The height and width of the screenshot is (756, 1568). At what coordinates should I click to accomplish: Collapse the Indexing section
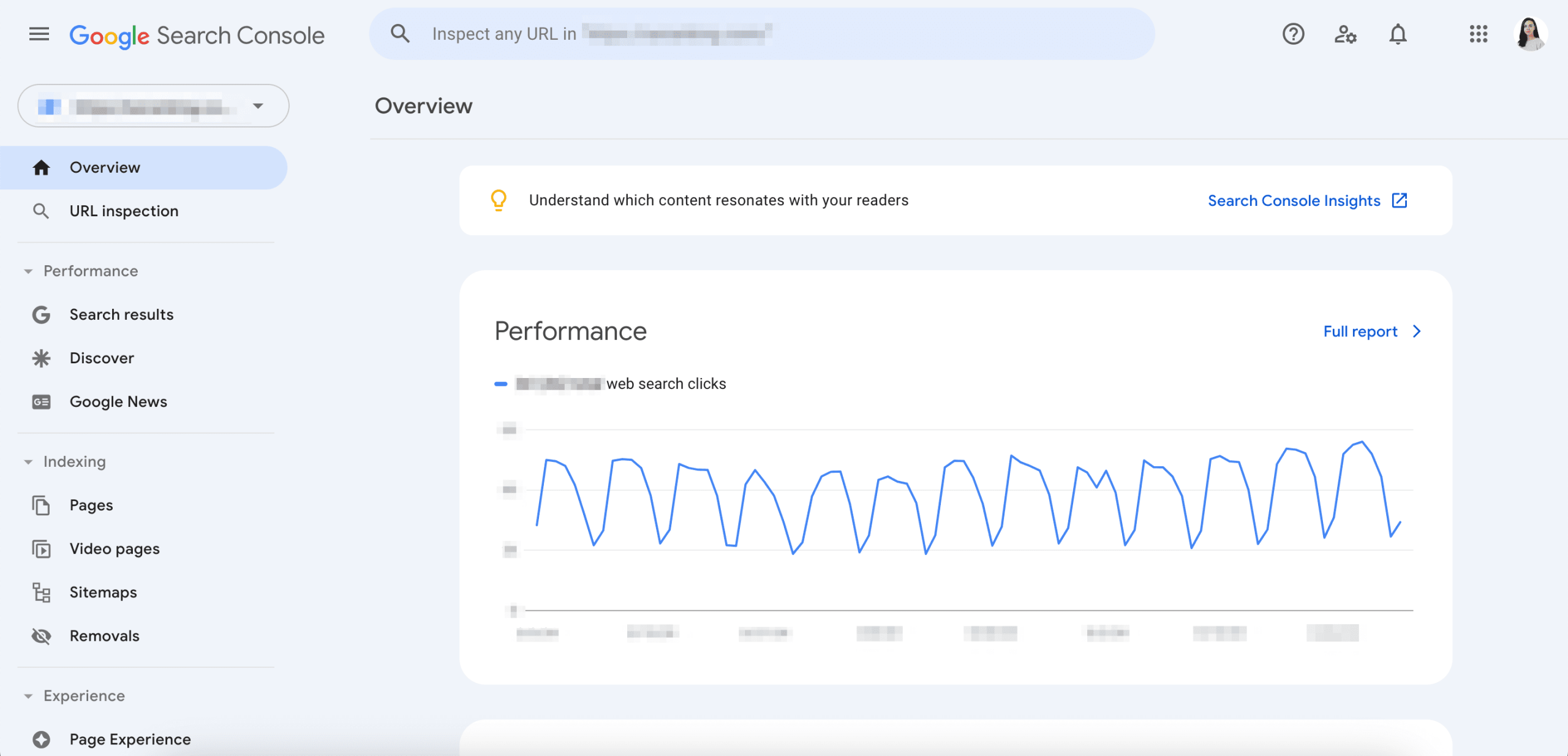[x=28, y=462]
